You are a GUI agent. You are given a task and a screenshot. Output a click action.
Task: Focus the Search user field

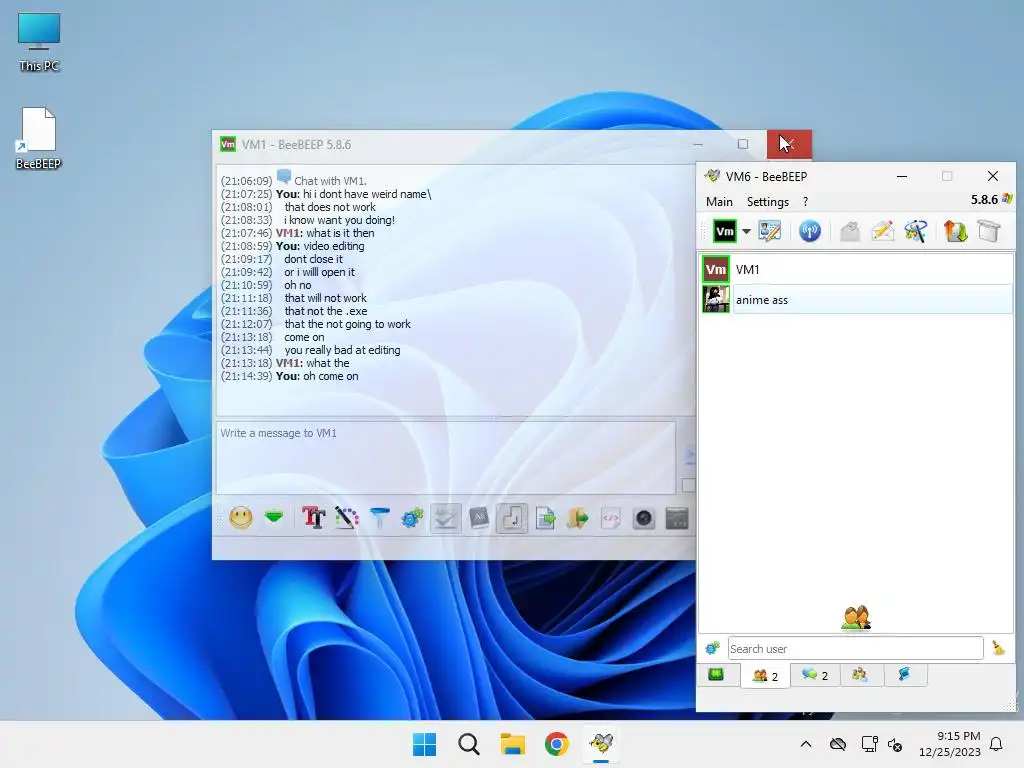click(x=856, y=648)
